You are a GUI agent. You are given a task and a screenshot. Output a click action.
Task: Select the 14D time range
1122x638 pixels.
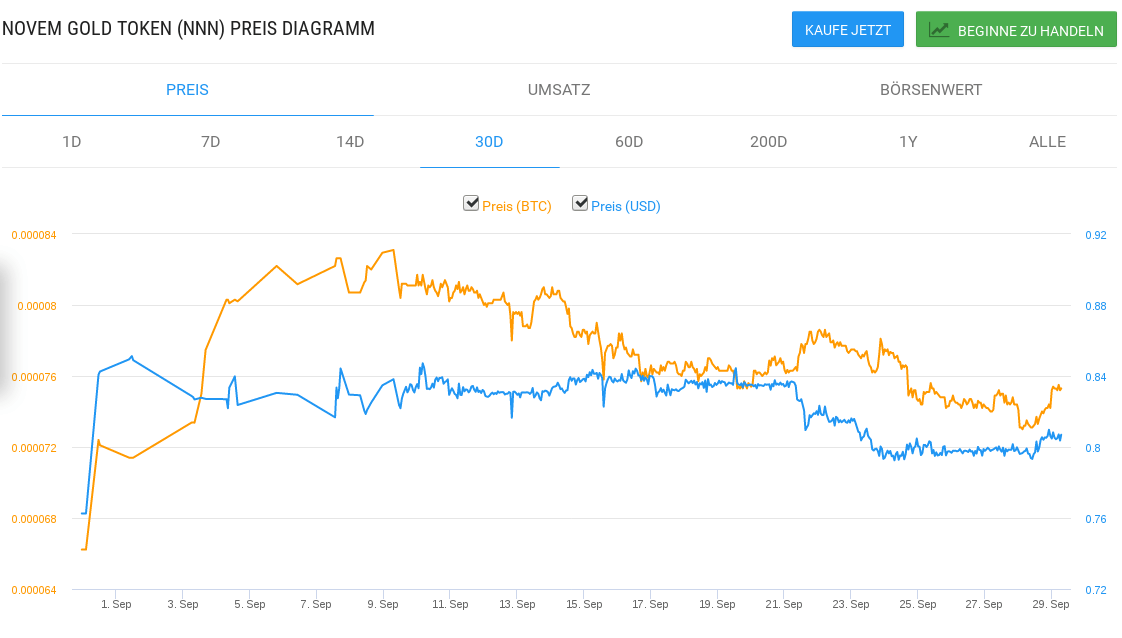350,142
